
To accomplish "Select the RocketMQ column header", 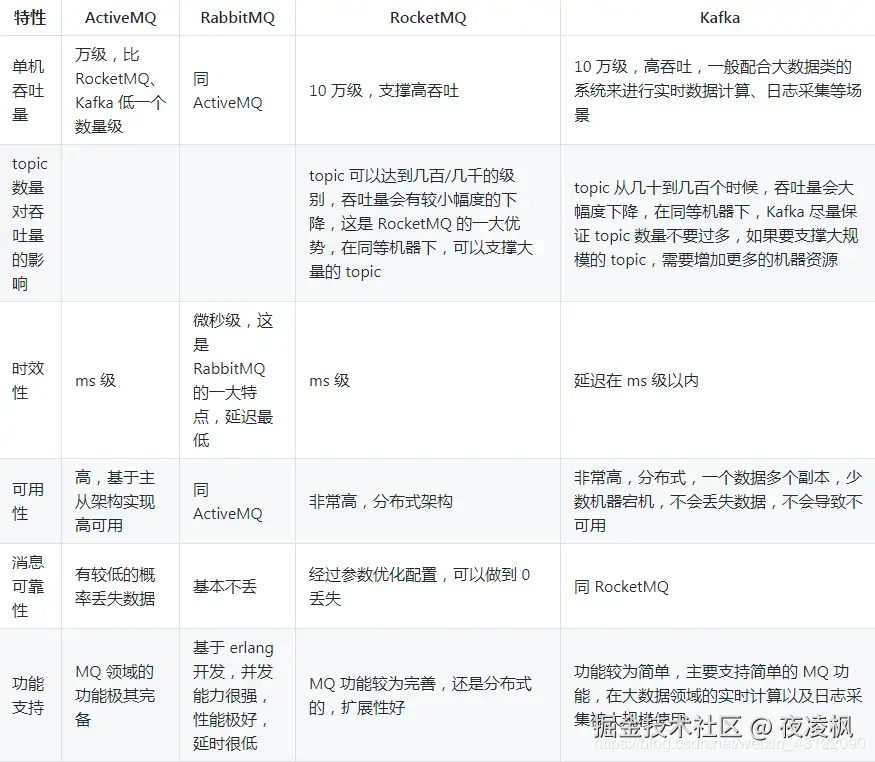I will pos(428,18).
